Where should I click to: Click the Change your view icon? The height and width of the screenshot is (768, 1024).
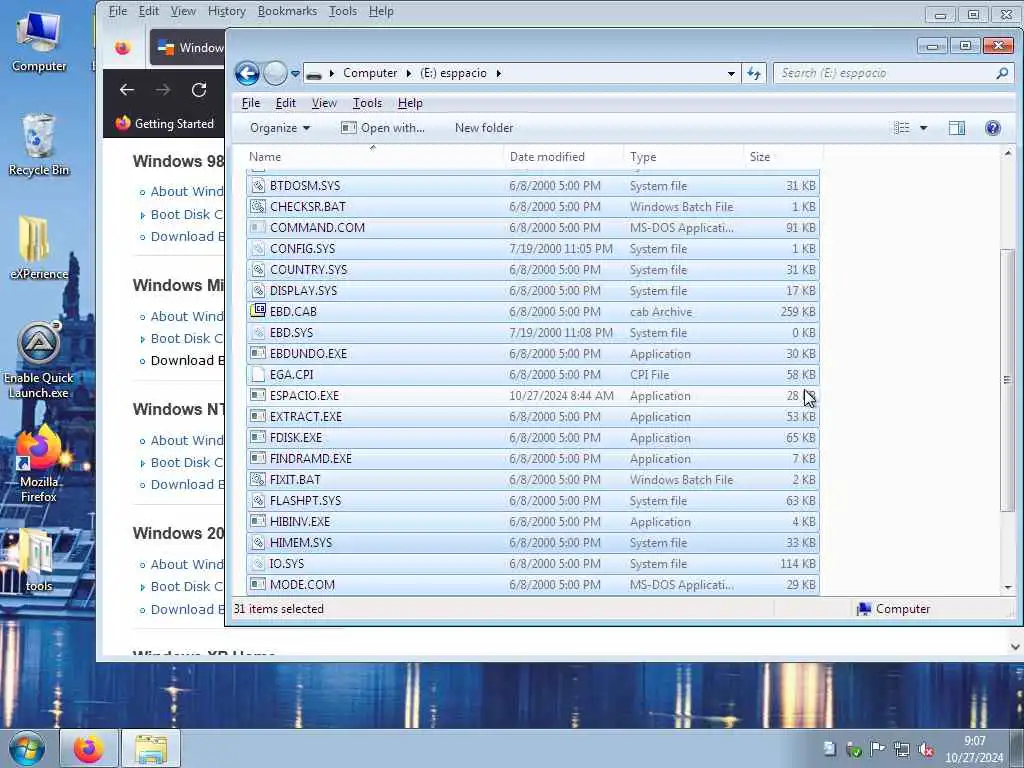pyautogui.click(x=902, y=128)
